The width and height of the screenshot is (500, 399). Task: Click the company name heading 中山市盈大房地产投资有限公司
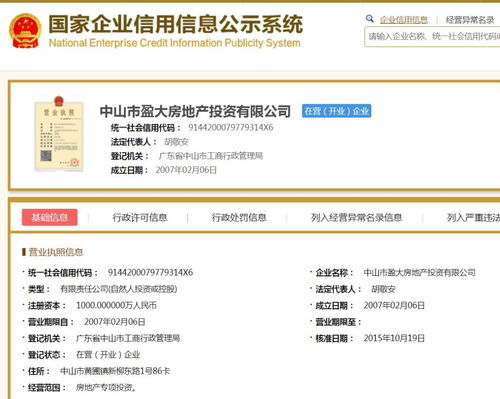(x=195, y=111)
